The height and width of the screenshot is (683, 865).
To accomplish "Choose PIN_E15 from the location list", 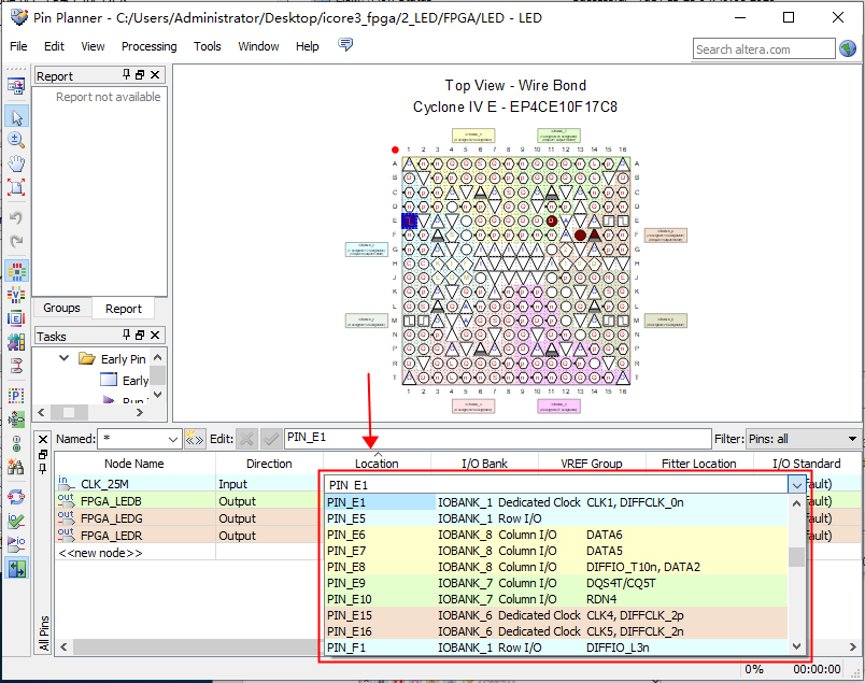I will coord(349,615).
